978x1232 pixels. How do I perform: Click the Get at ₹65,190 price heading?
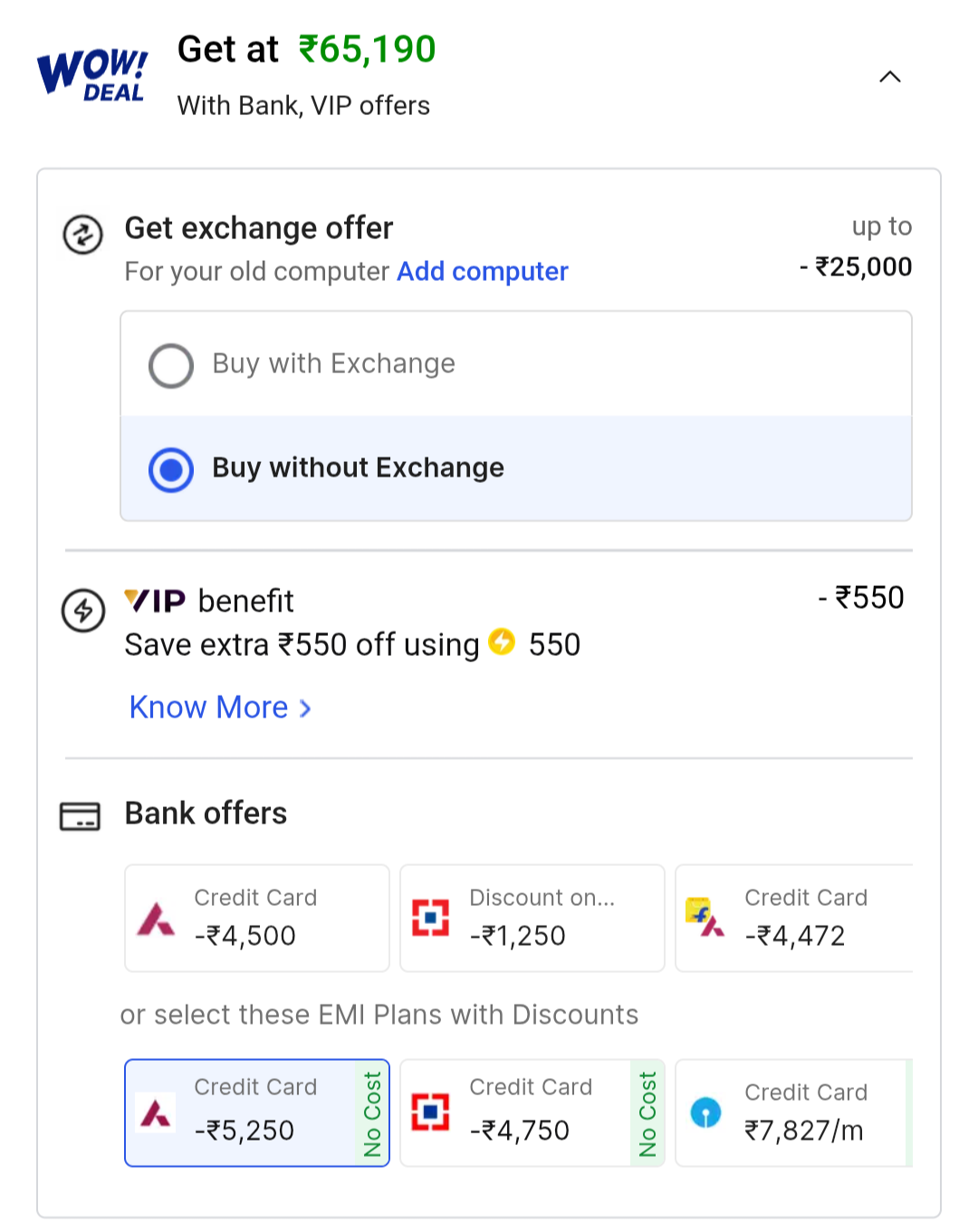click(306, 50)
